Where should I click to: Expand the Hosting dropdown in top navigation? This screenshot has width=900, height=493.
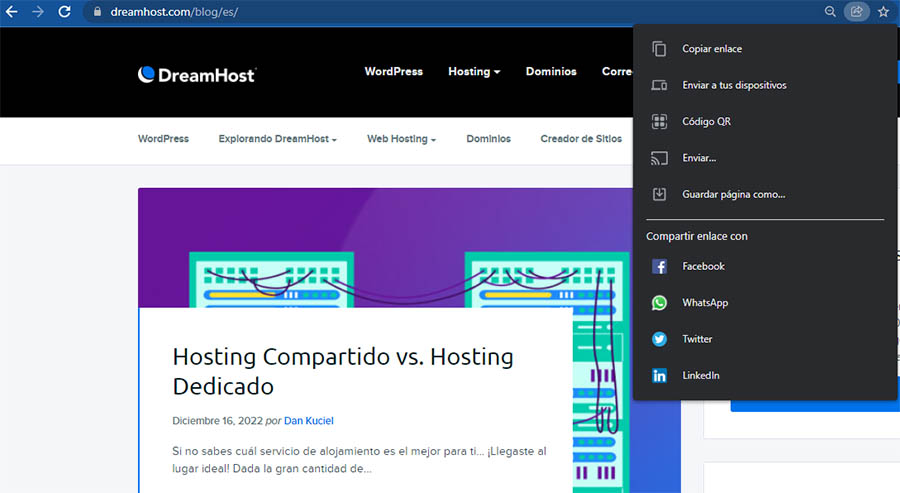pos(474,72)
